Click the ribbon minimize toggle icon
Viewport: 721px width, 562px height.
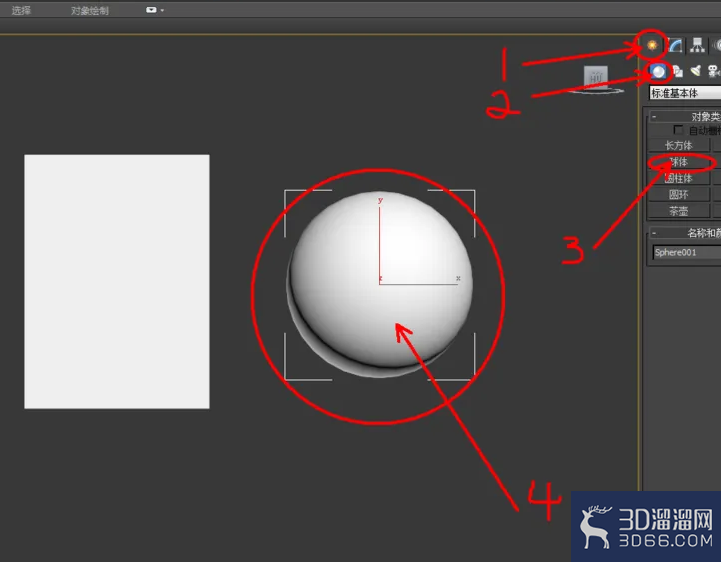click(151, 10)
